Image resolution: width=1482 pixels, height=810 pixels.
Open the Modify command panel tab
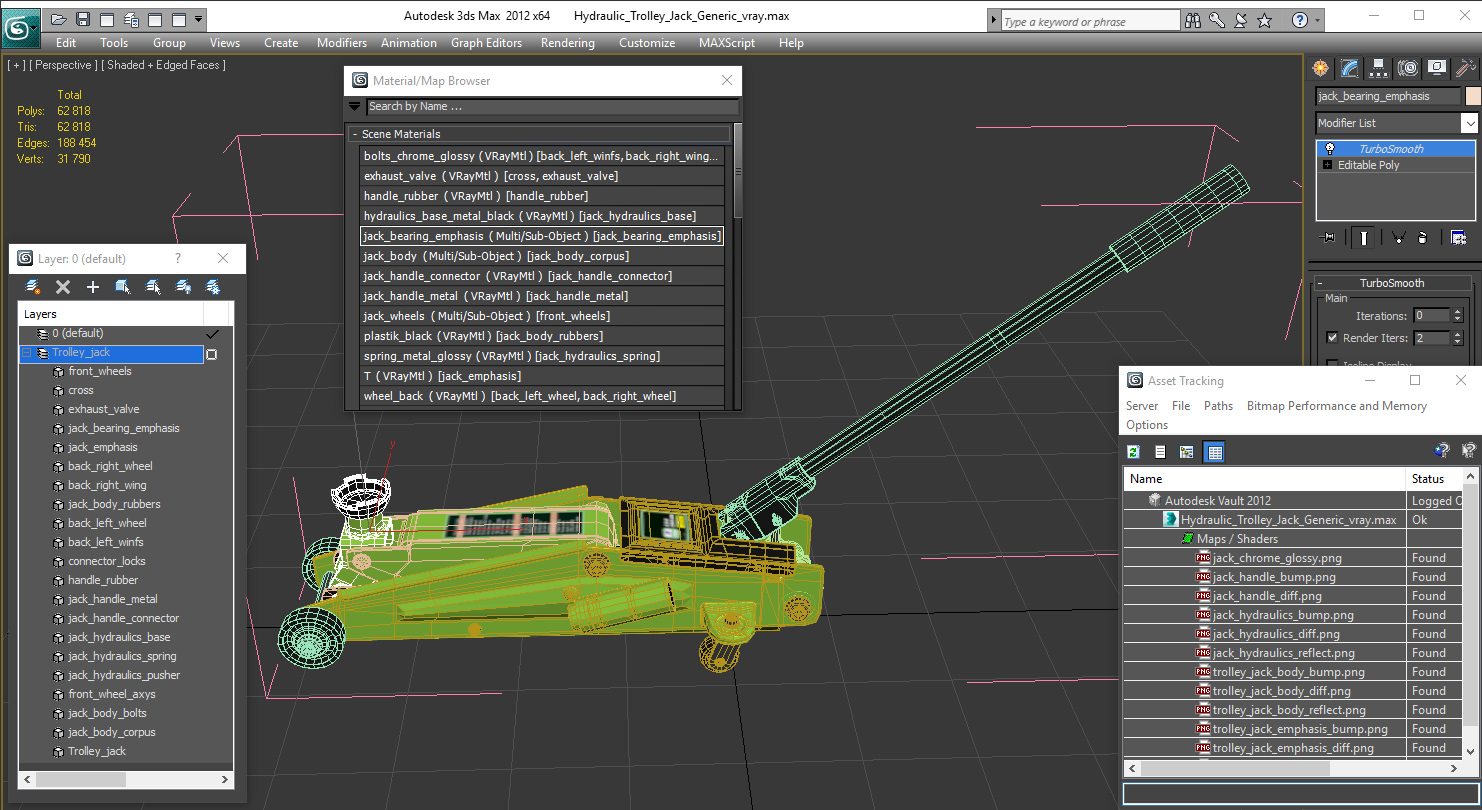point(1350,68)
